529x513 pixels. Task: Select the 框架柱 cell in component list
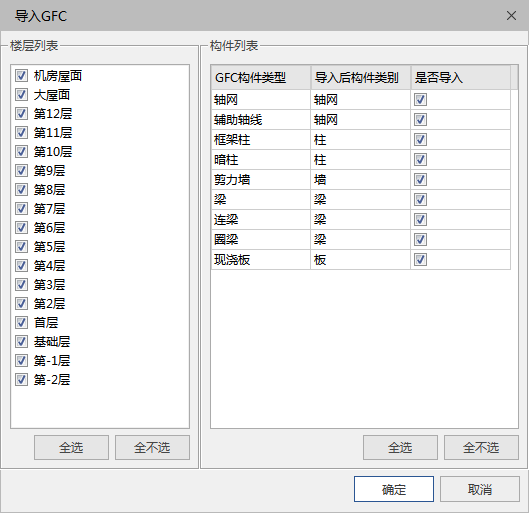click(261, 140)
